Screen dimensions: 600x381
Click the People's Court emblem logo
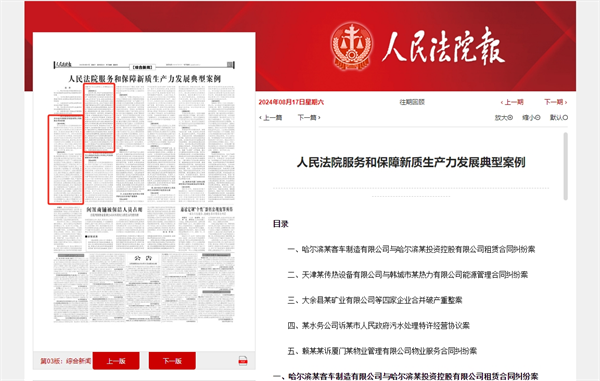click(351, 46)
